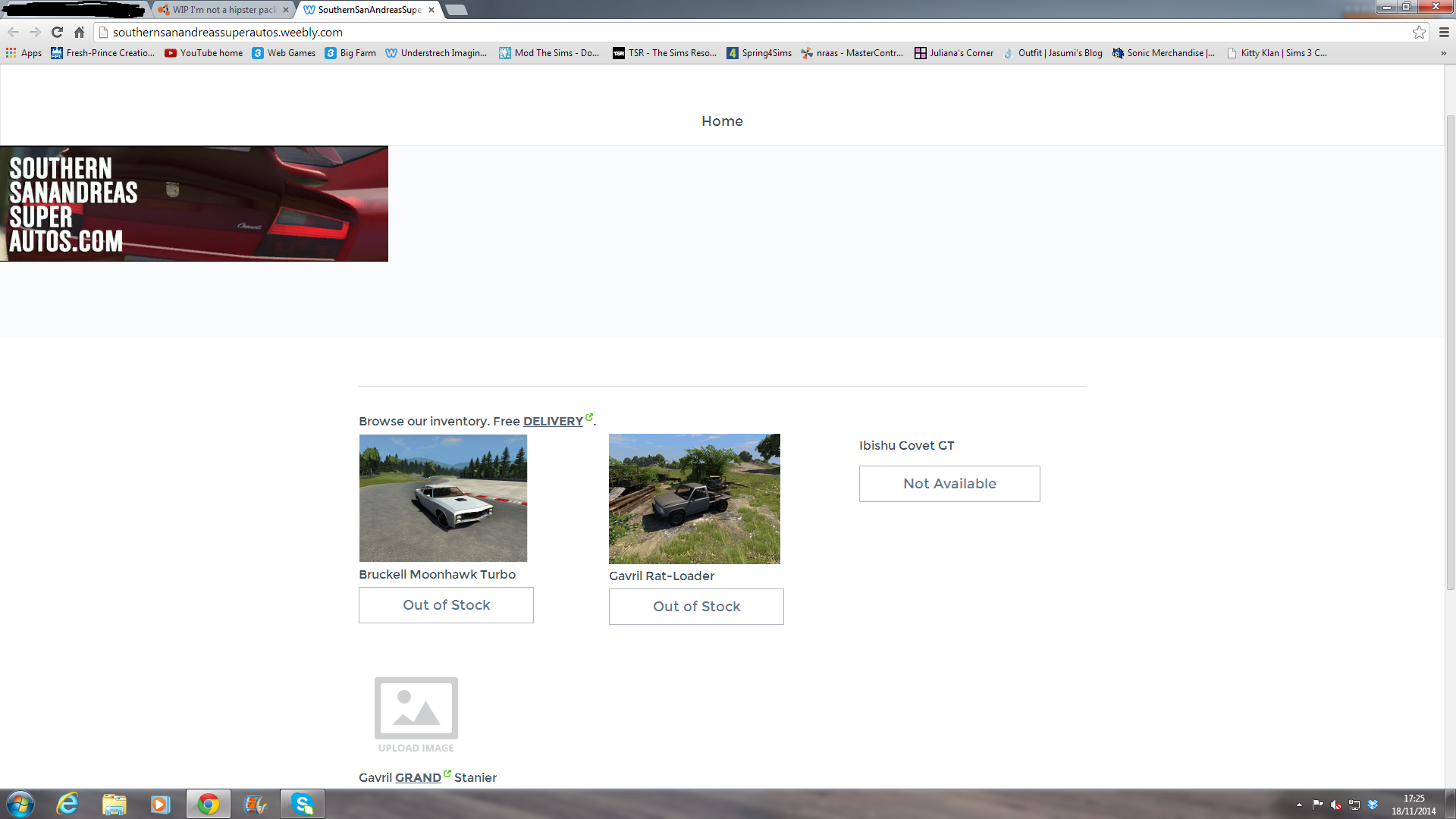Open the Chrome hamburger menu
1456x819 pixels.
1444,32
